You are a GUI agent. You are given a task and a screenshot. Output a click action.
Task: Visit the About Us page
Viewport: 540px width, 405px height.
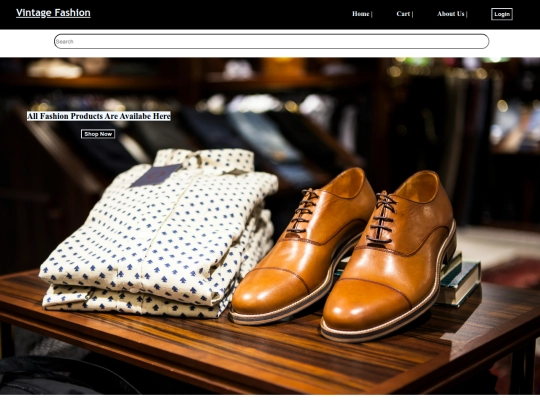(x=451, y=14)
